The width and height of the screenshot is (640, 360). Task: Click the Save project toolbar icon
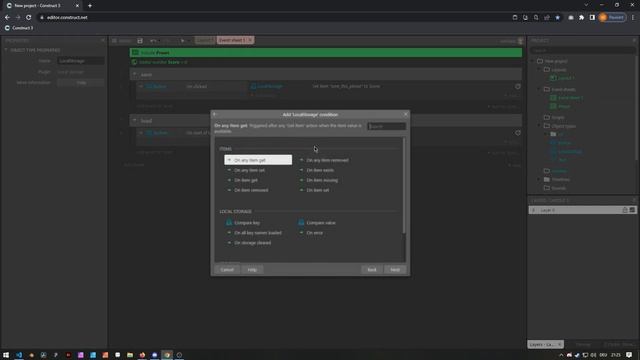pos(140,41)
